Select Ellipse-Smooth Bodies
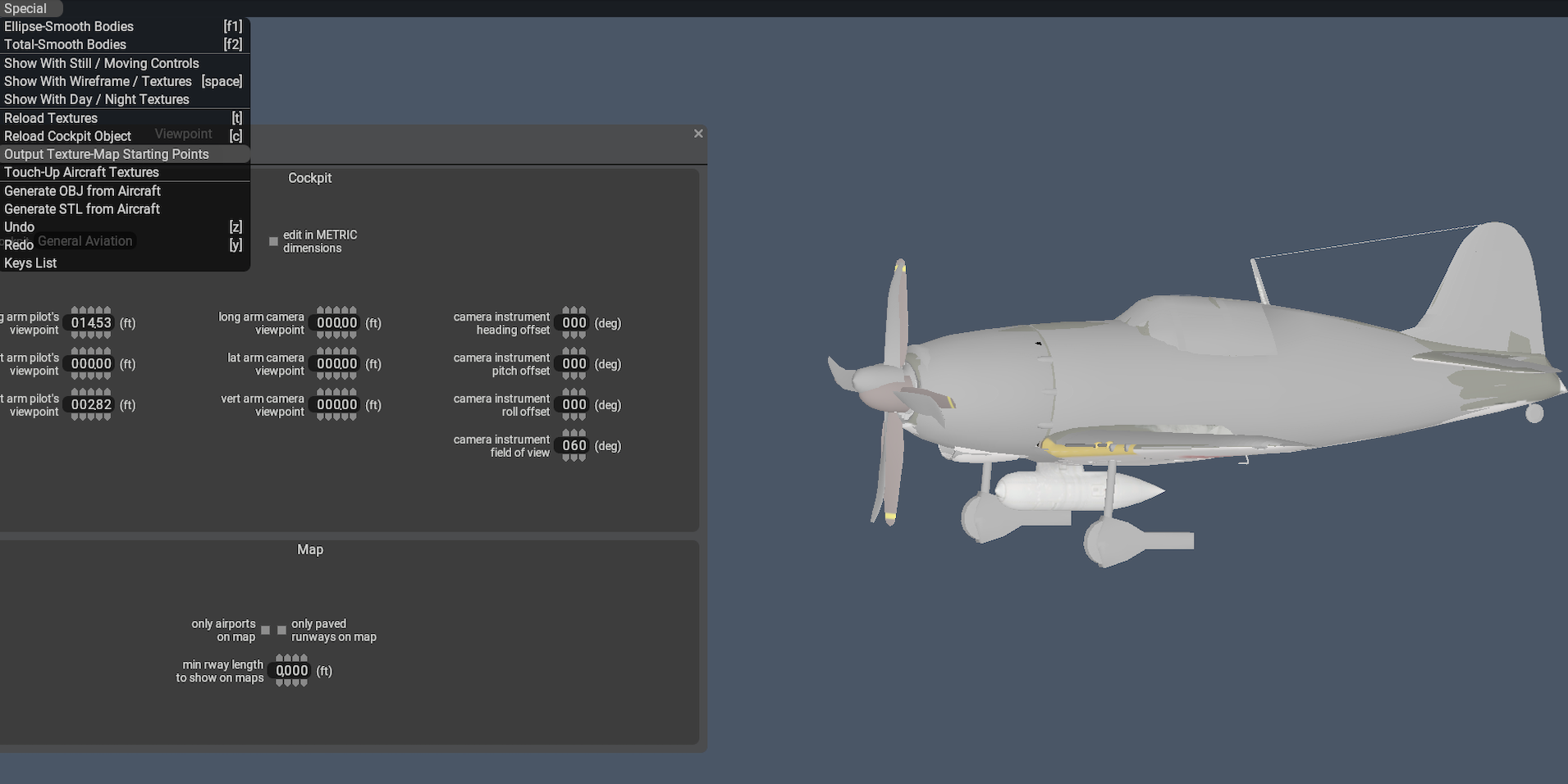 coord(69,26)
